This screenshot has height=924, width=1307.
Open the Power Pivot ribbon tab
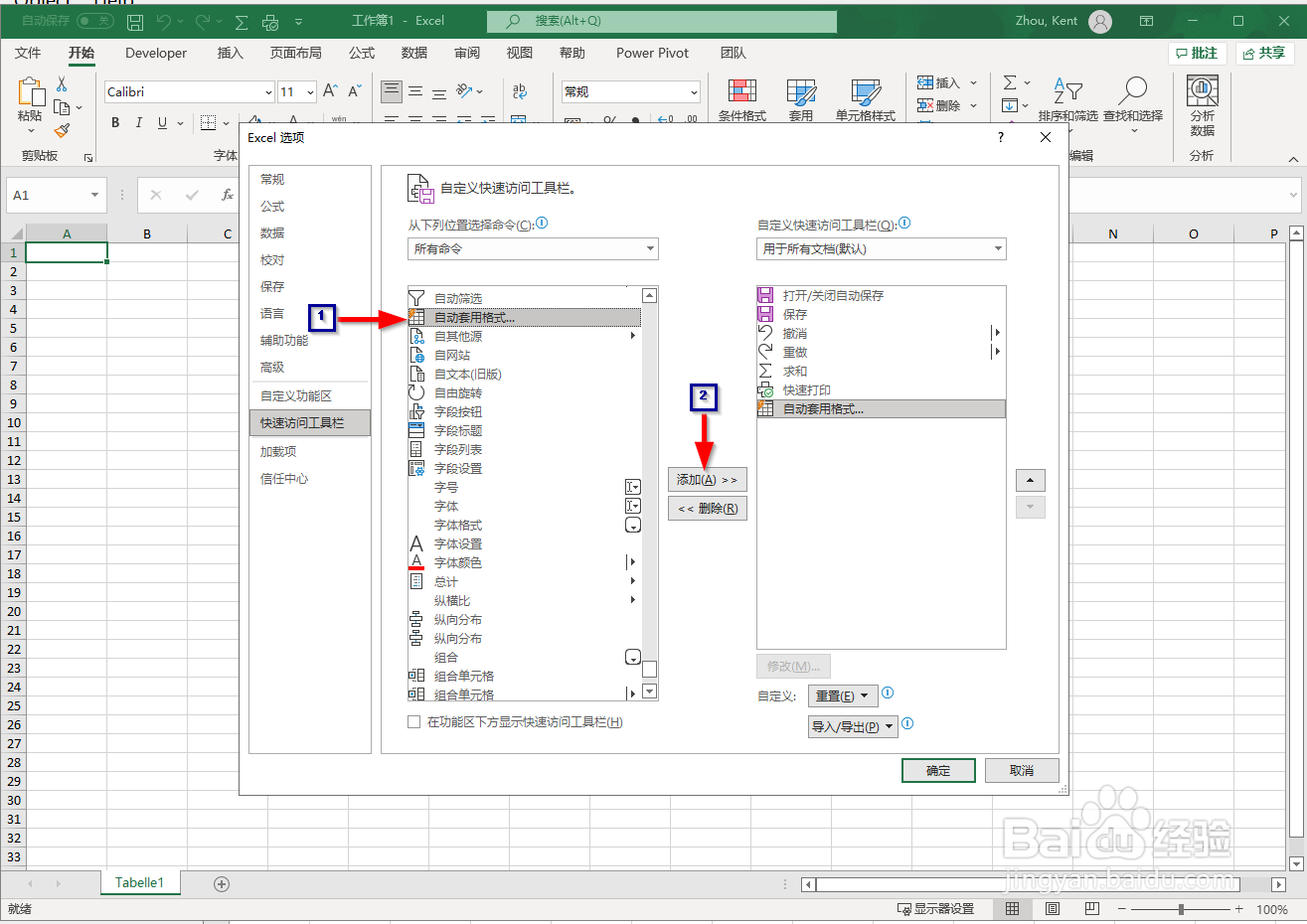click(x=652, y=53)
